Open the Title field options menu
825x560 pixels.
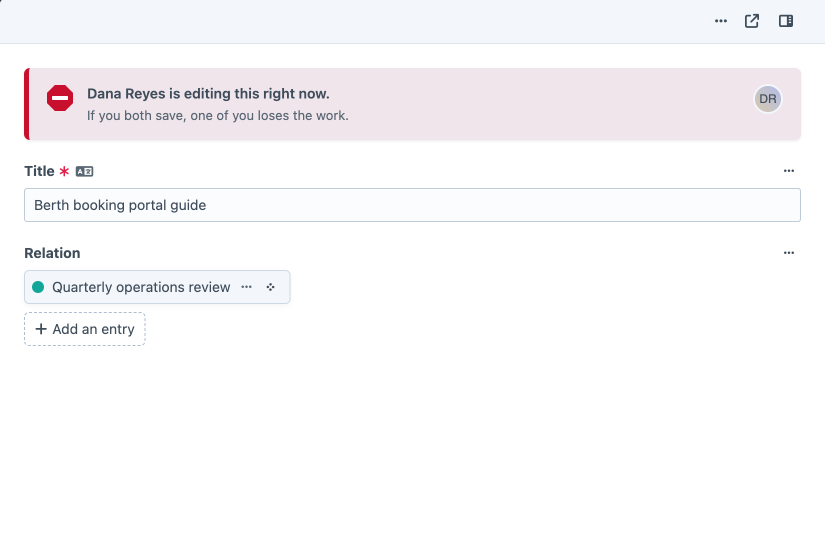[x=789, y=171]
